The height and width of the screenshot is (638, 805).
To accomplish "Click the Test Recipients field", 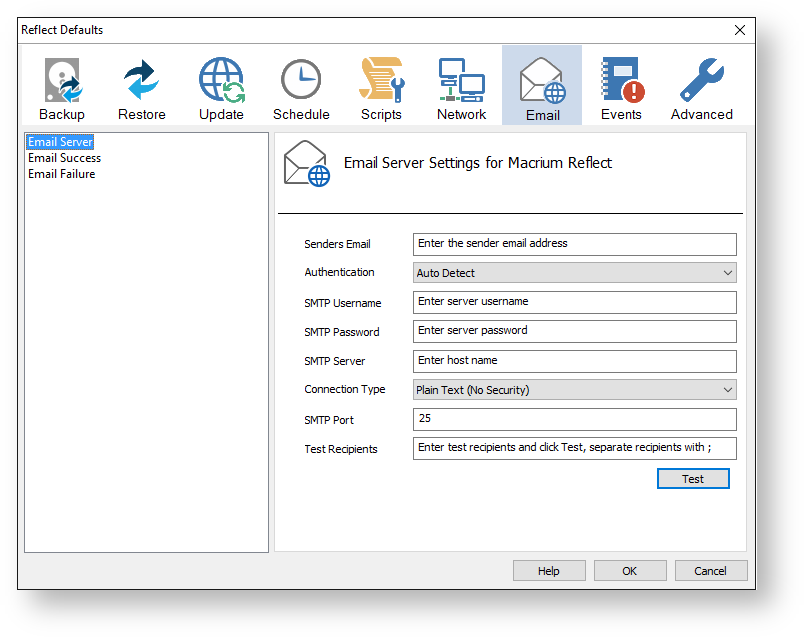I will click(574, 448).
